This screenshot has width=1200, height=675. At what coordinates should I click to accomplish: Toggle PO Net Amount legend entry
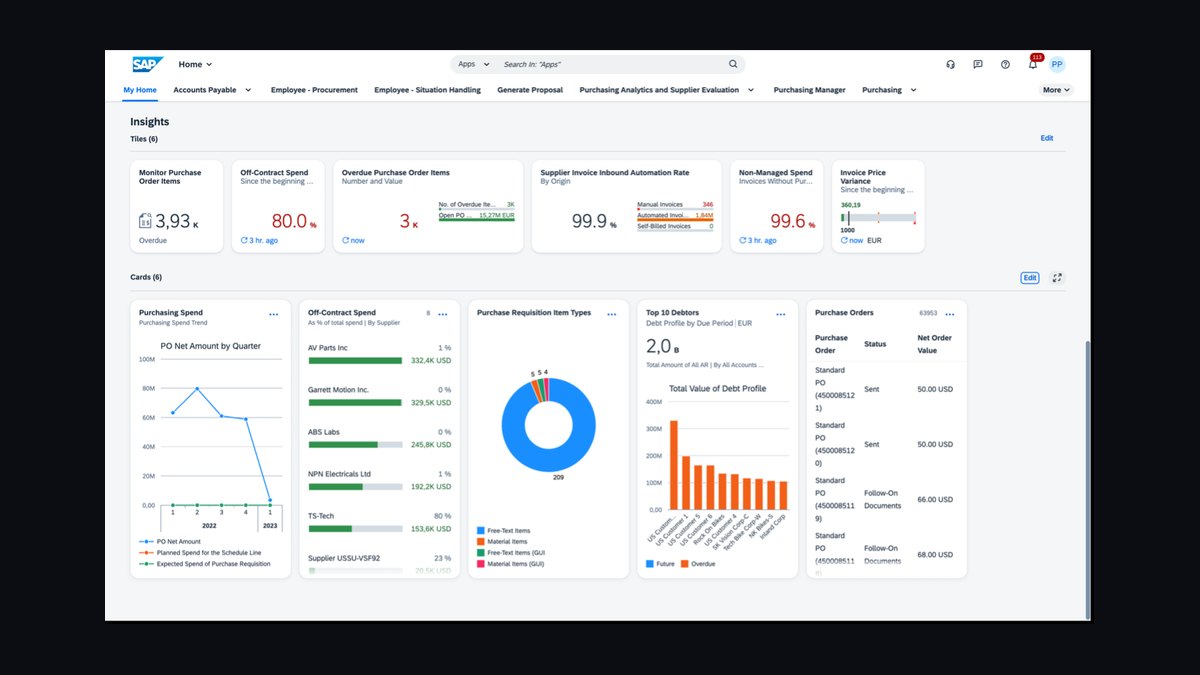pos(172,541)
